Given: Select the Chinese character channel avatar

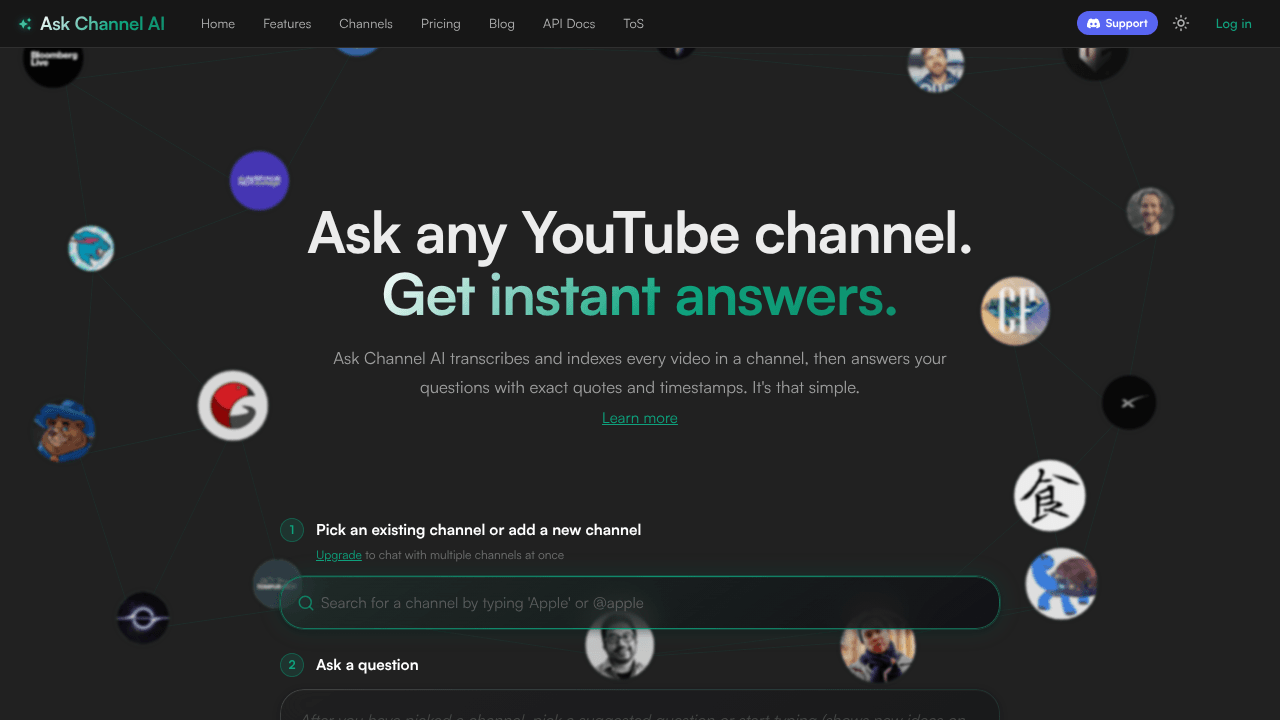Looking at the screenshot, I should click(x=1049, y=496).
